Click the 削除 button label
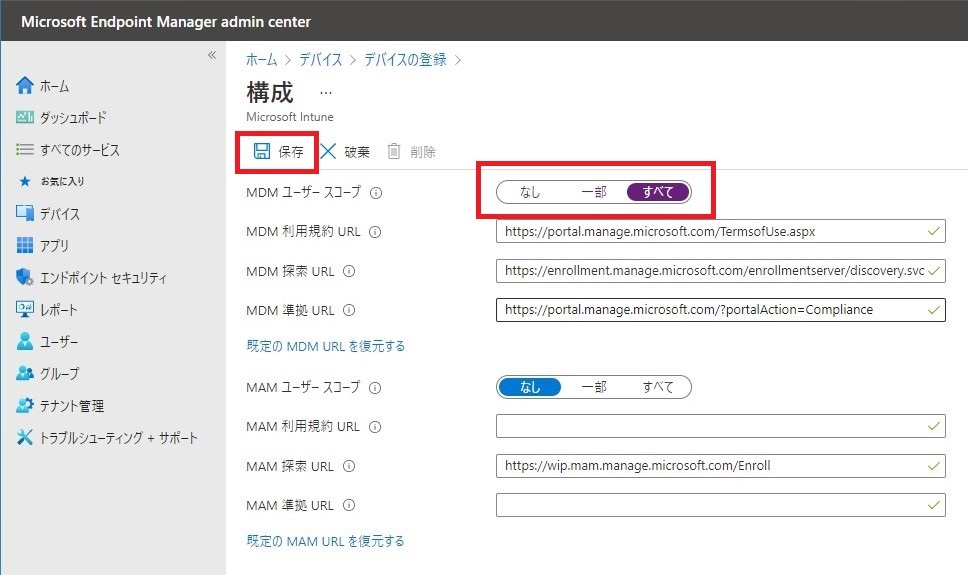The width and height of the screenshot is (968, 575). (x=422, y=152)
